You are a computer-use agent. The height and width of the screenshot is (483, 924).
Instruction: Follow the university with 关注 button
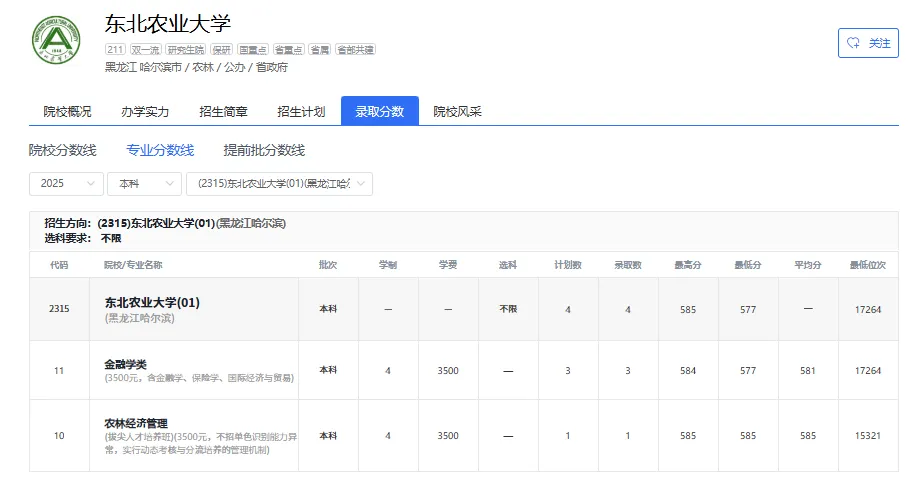868,43
